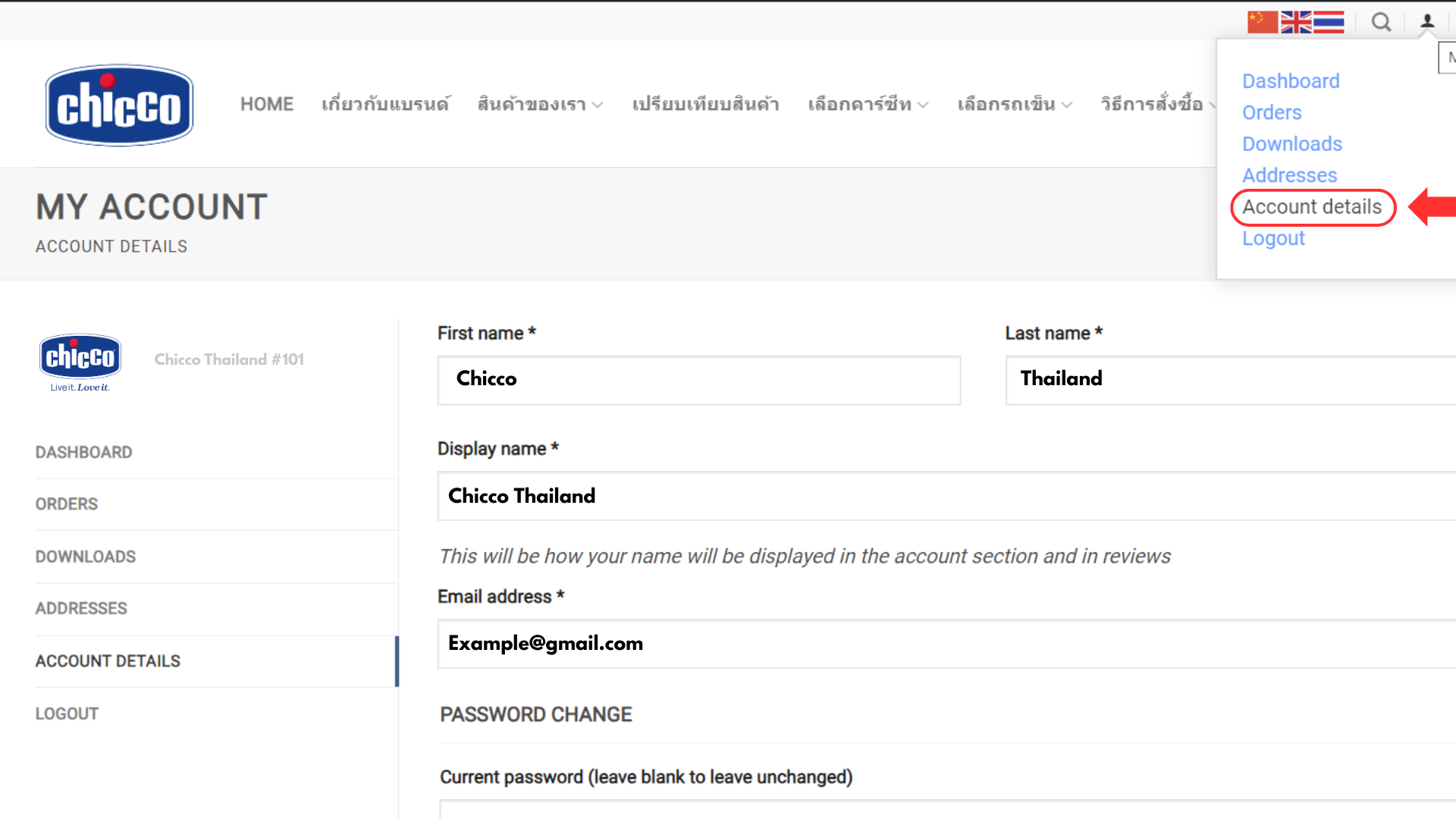
Task: Expand เลือกรถเข็น dropdown menu
Action: tap(1015, 104)
